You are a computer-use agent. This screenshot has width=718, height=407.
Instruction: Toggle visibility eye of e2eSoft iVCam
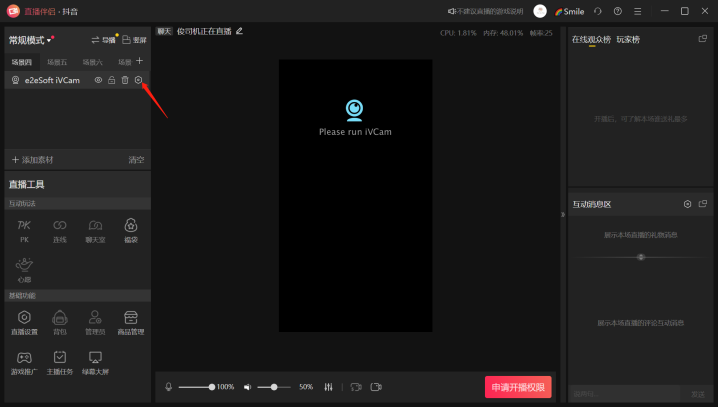(x=98, y=80)
